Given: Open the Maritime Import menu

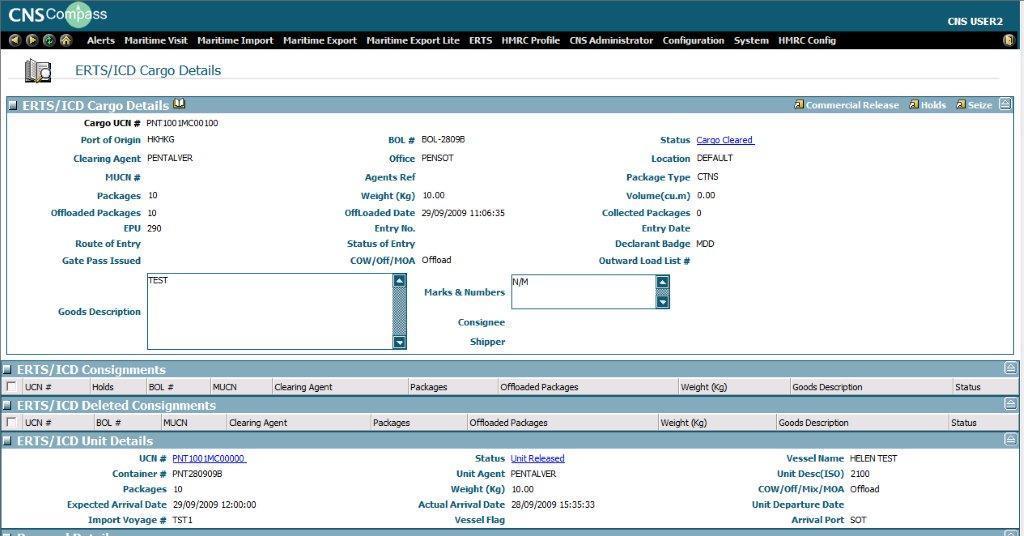Looking at the screenshot, I should coord(235,41).
